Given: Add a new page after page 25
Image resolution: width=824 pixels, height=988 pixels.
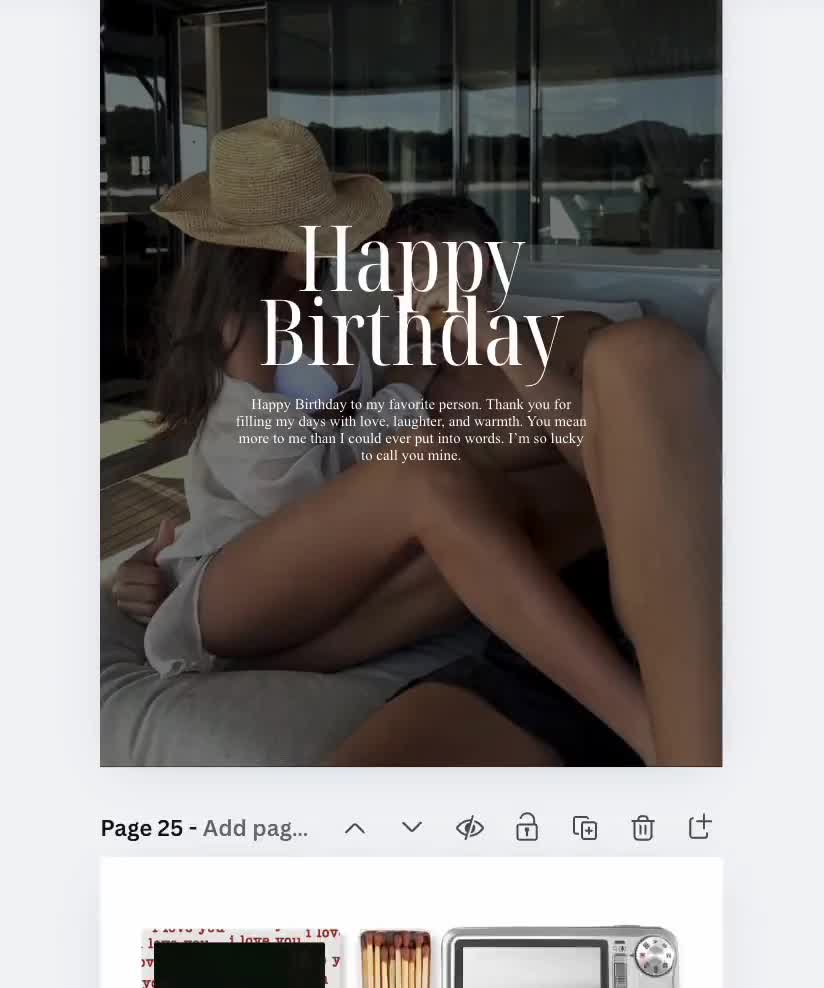Looking at the screenshot, I should pyautogui.click(x=700, y=827).
